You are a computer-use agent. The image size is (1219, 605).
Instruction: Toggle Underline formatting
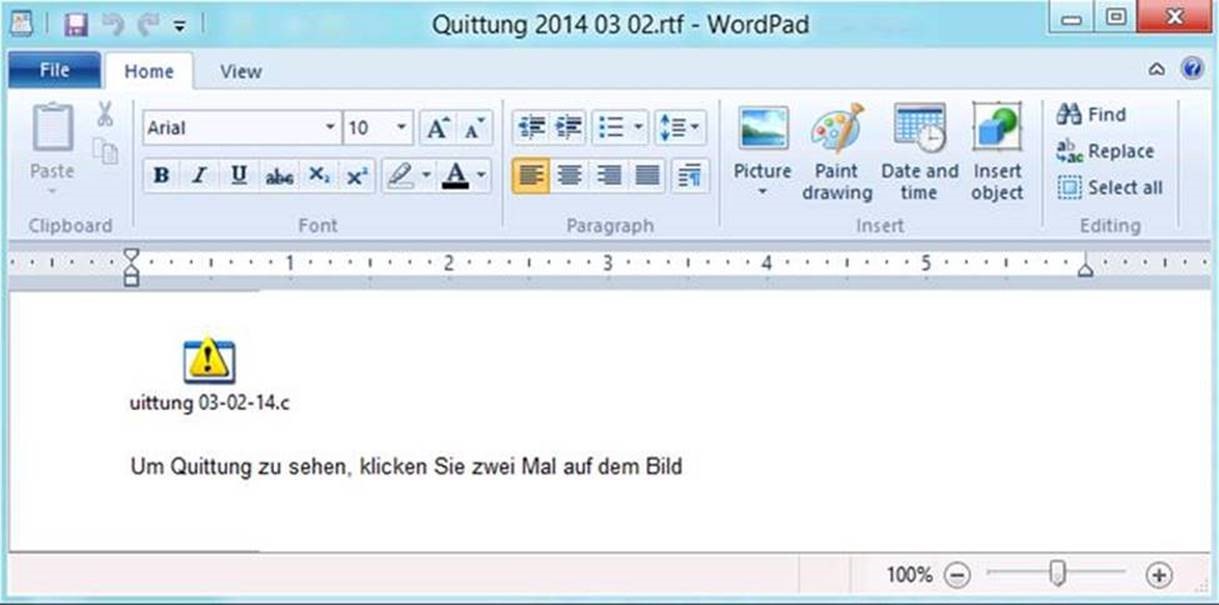(x=238, y=176)
